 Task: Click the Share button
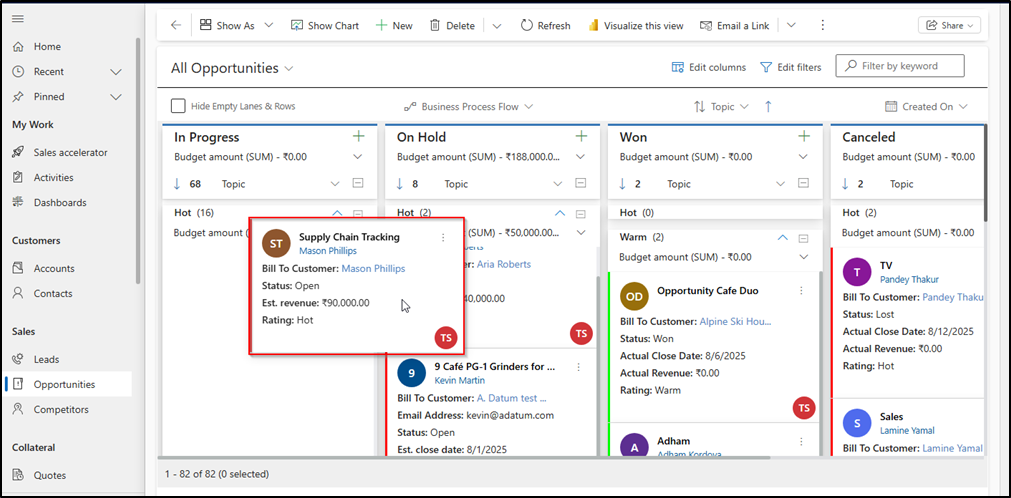point(949,25)
